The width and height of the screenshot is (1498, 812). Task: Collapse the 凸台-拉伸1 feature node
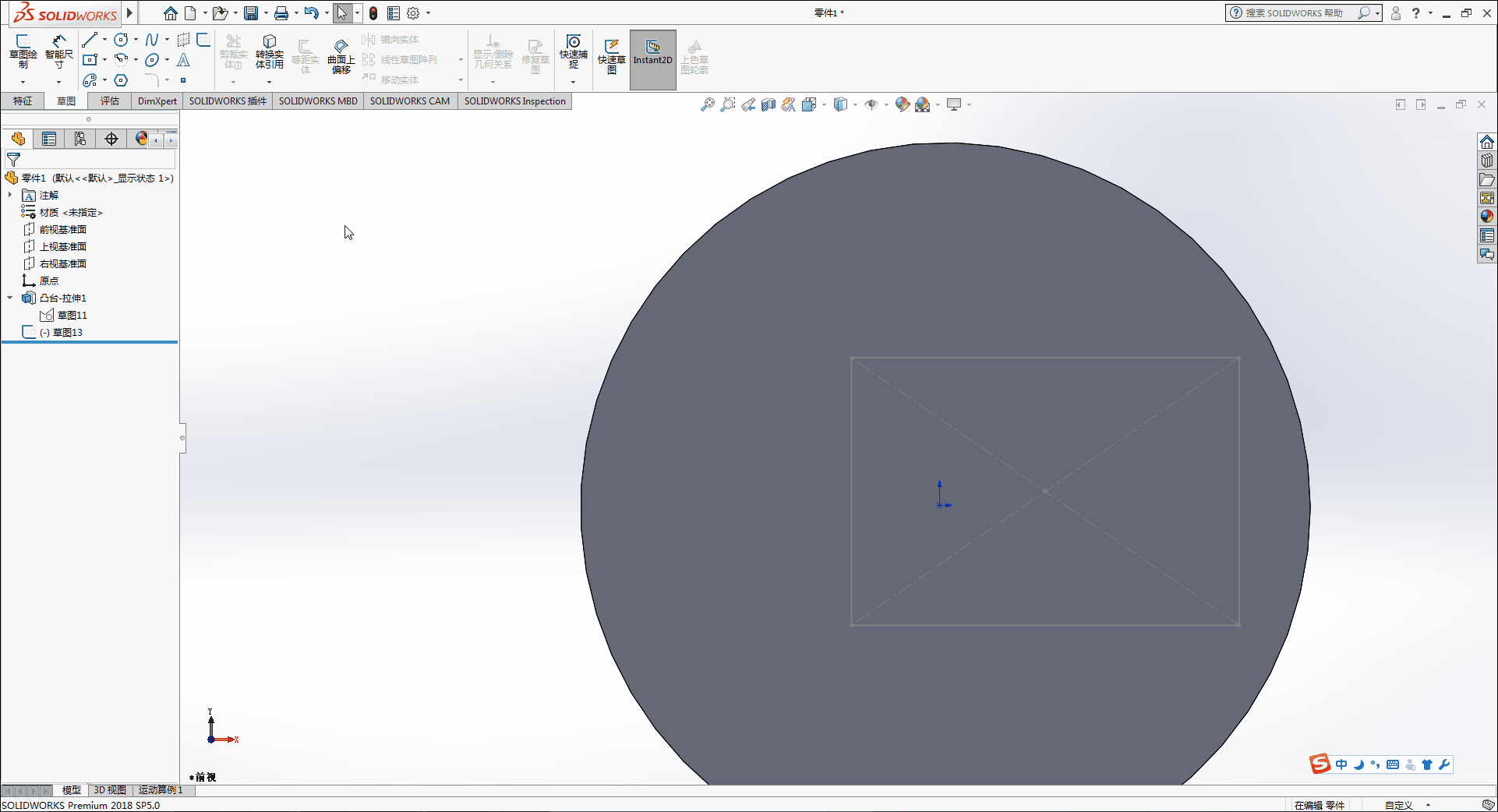pos(10,298)
